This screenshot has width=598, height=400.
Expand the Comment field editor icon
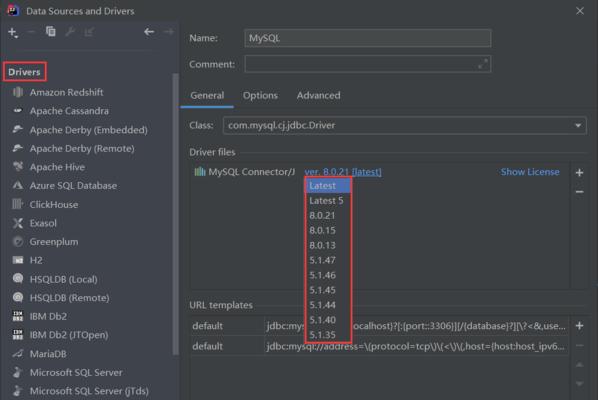pos(482,64)
